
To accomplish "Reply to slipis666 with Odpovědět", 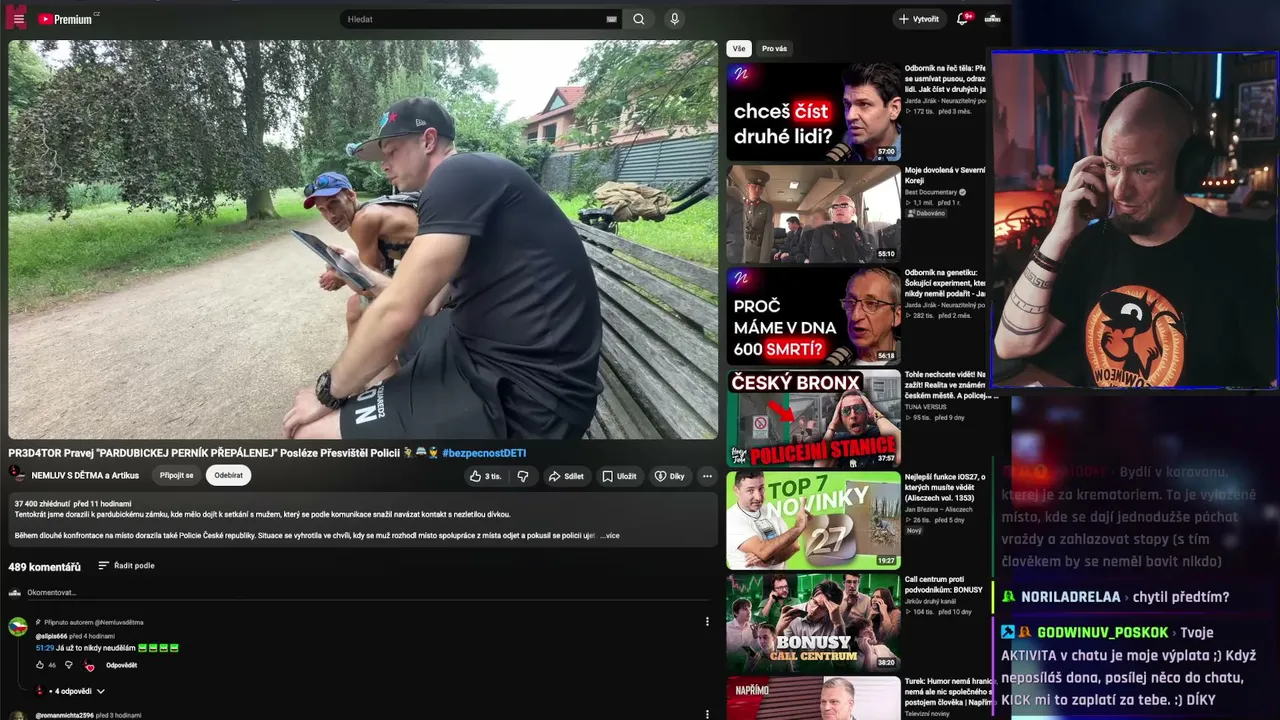I will 121,665.
